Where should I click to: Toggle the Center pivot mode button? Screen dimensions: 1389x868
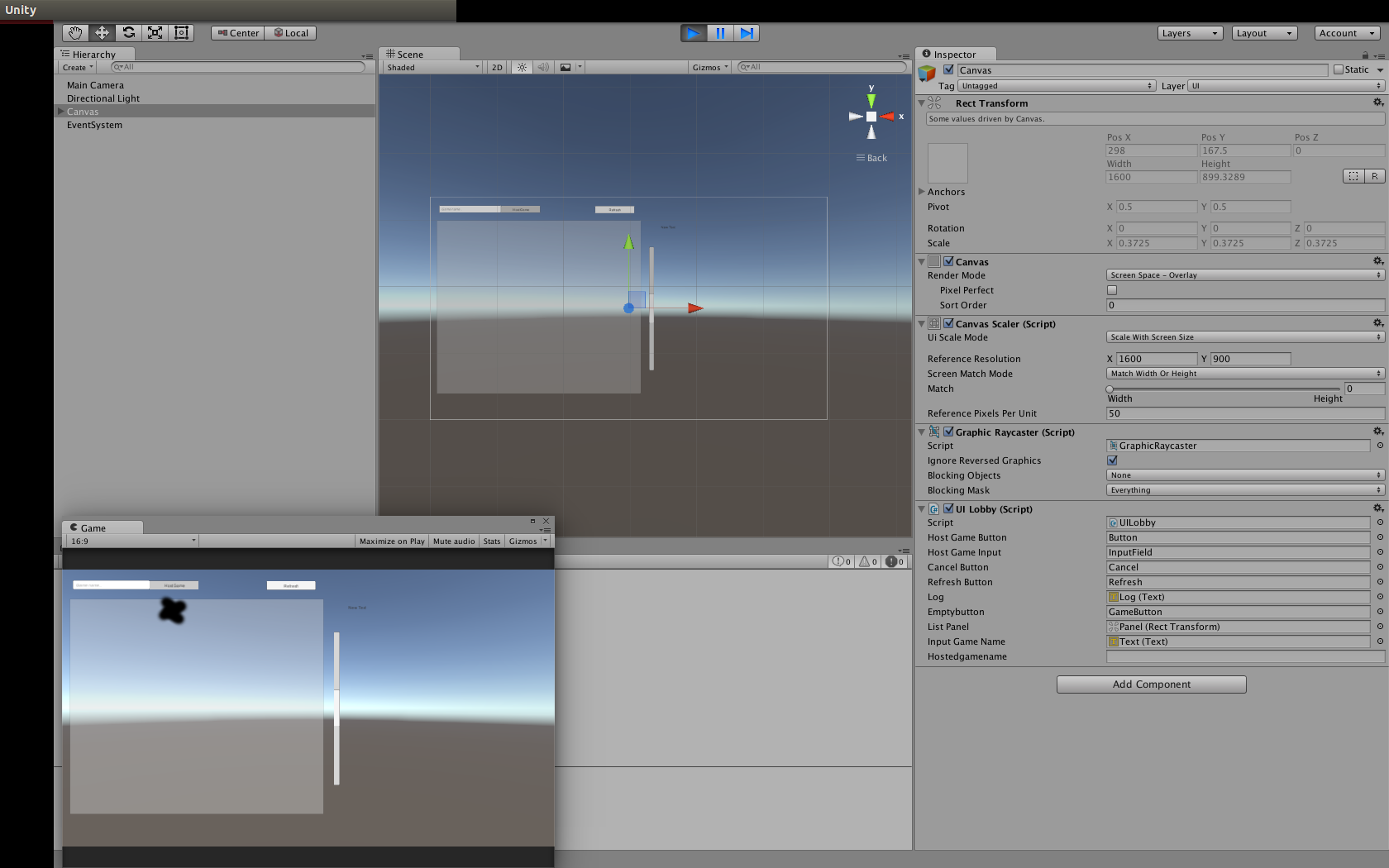coord(238,33)
